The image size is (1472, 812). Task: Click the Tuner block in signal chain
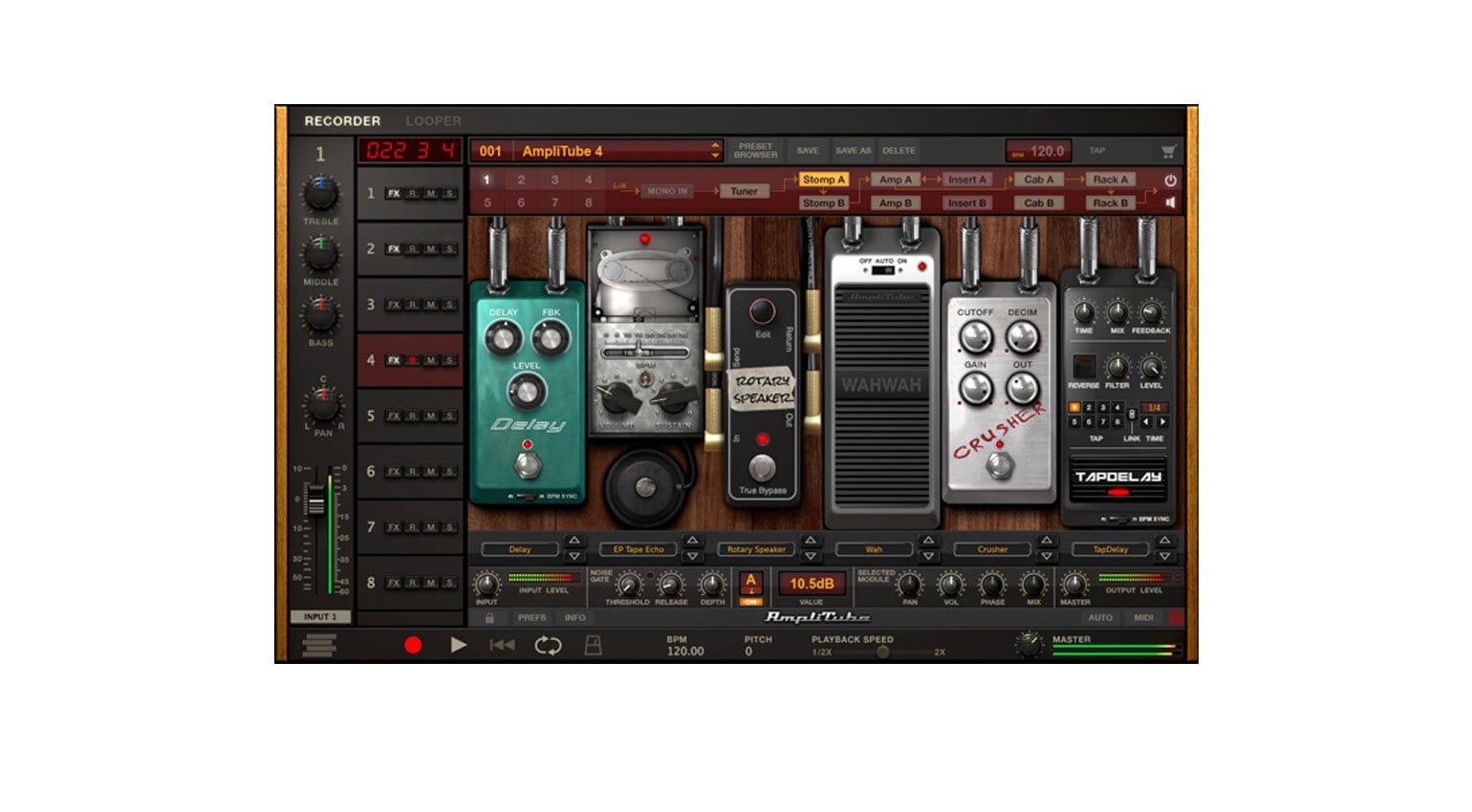[744, 191]
